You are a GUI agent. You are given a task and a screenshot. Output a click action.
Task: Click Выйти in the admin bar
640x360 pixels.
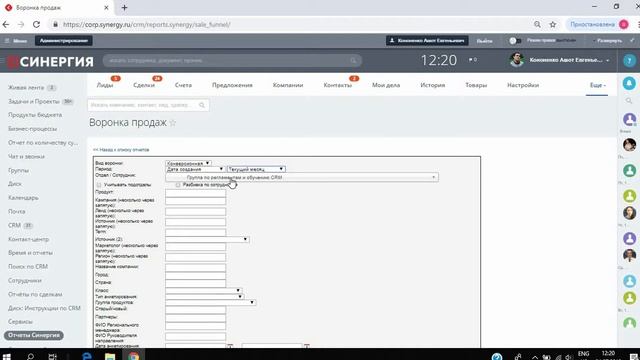(x=484, y=41)
